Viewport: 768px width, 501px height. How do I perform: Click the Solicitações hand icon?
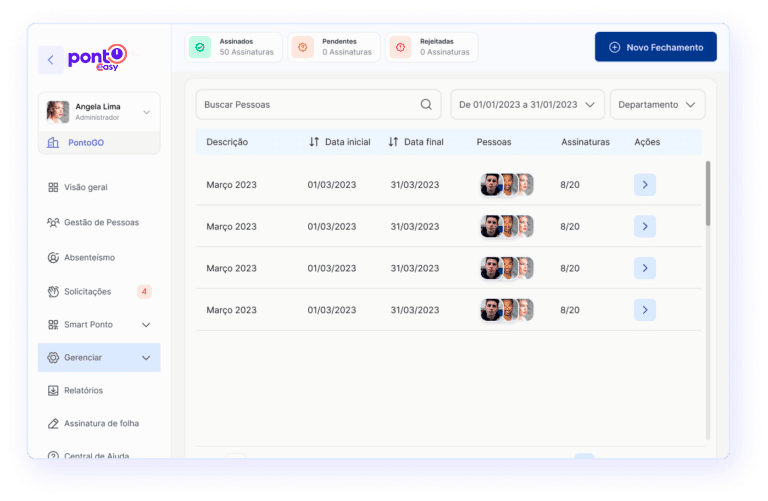click(53, 291)
